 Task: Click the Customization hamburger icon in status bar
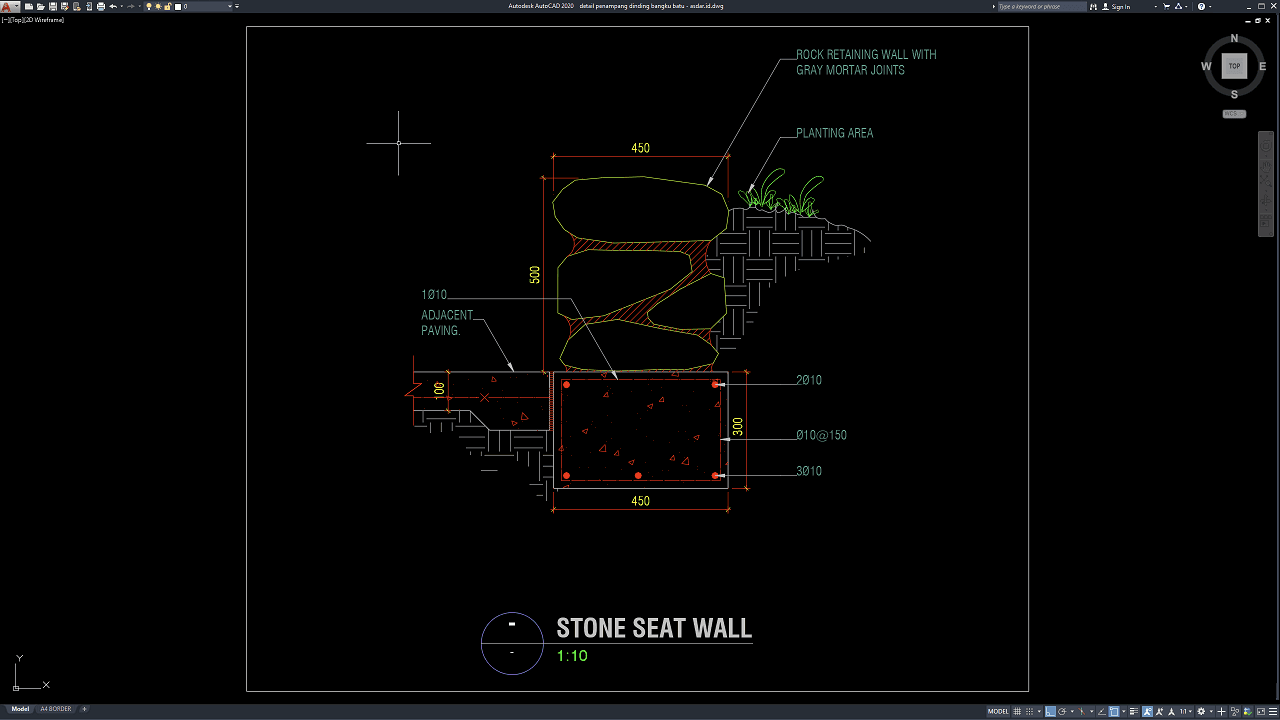point(1271,711)
